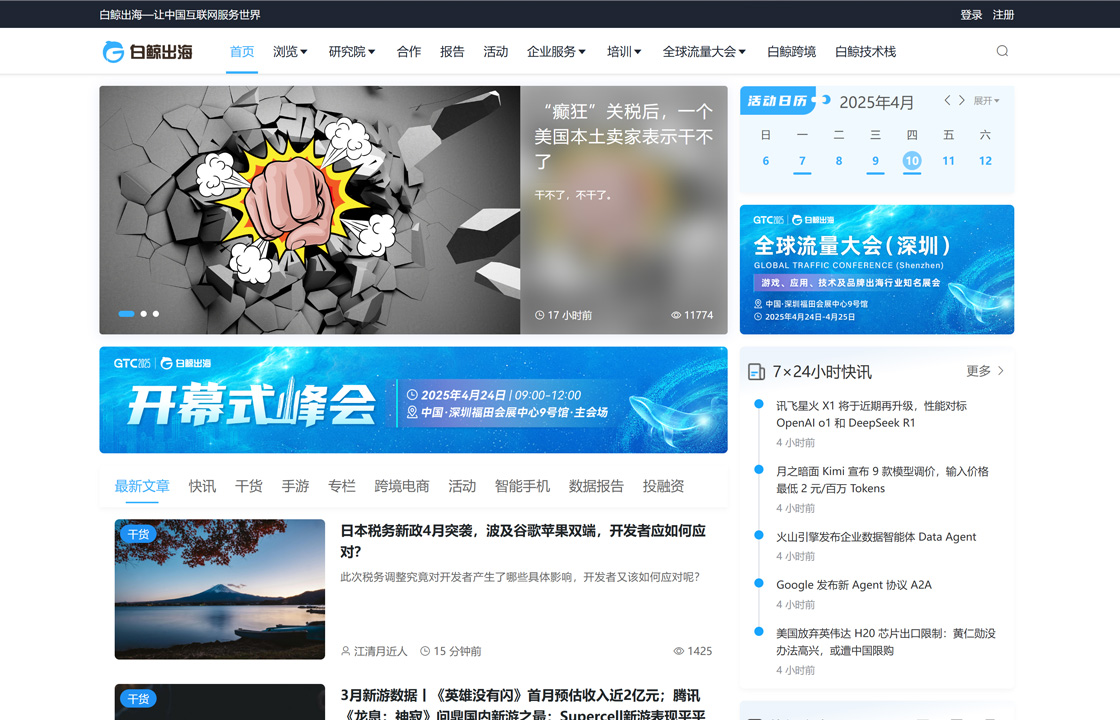Click the search magnifier icon
Screen dimensions: 1120x720
[1002, 51]
